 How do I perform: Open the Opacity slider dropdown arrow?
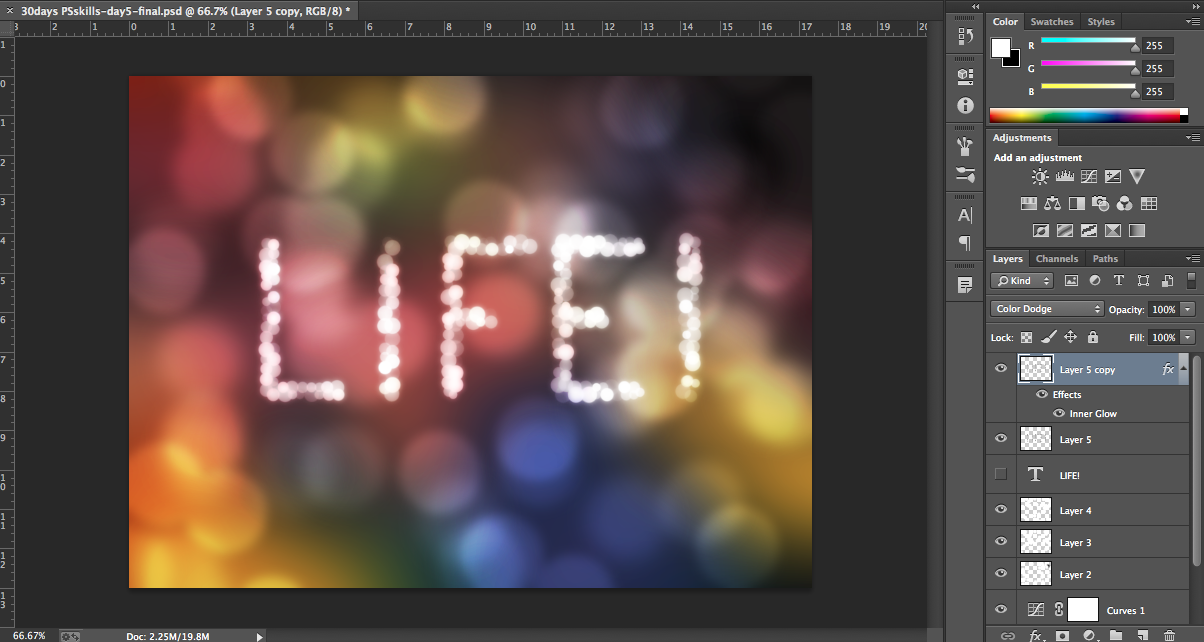1188,310
